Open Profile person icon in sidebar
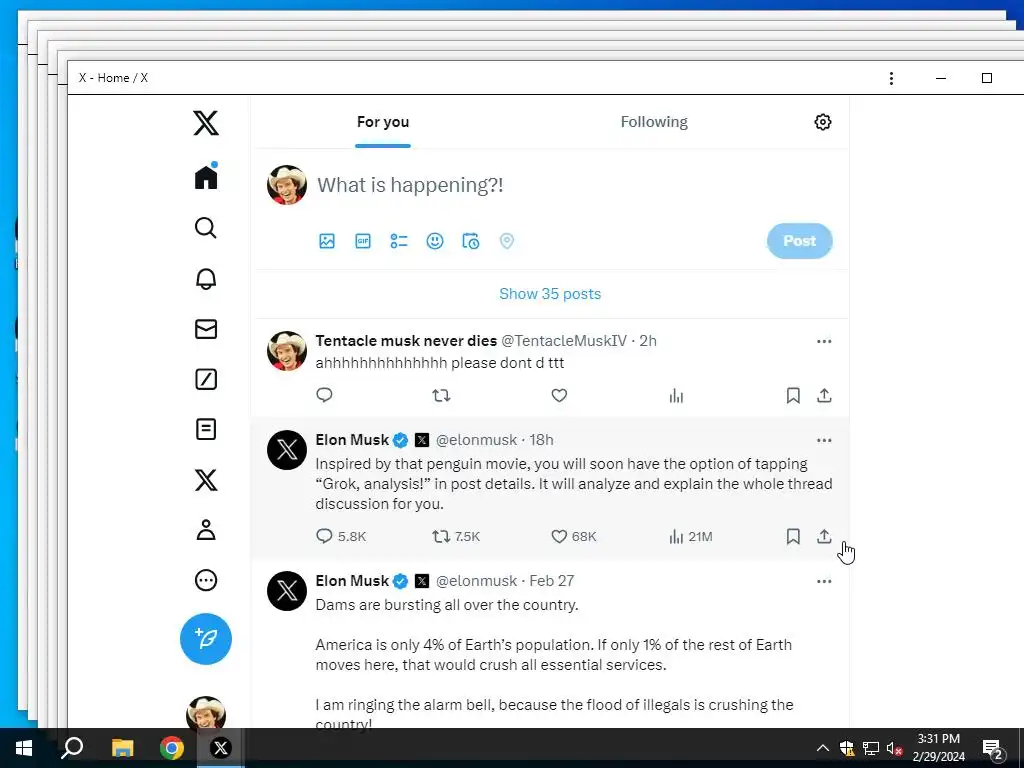Image resolution: width=1024 pixels, height=768 pixels. (x=206, y=530)
